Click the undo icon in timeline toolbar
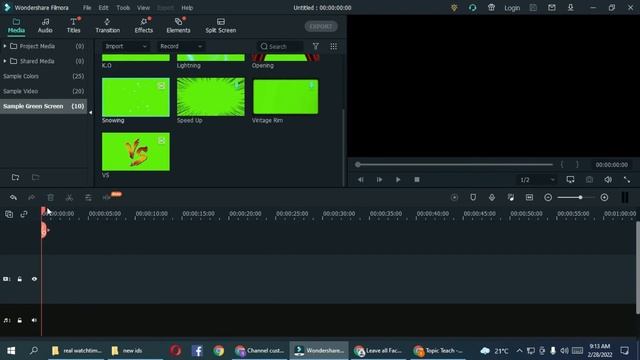The image size is (640, 360). tap(13, 198)
